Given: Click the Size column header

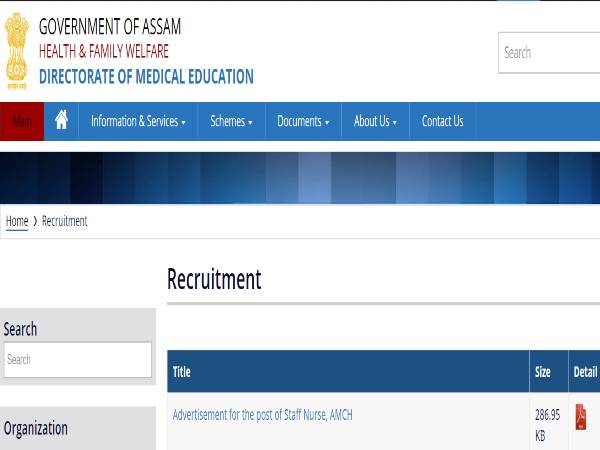Looking at the screenshot, I should 543,372.
